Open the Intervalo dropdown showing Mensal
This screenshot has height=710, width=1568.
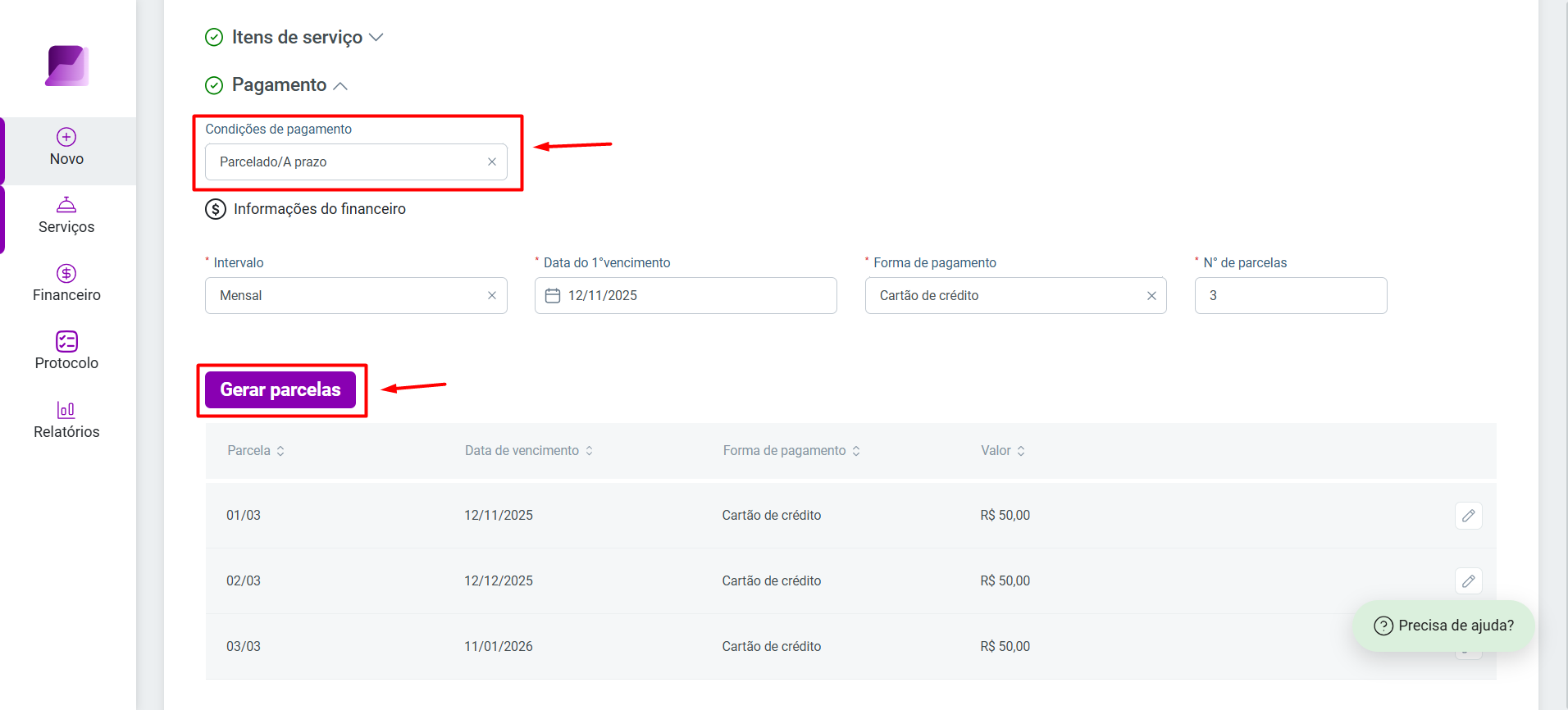pos(356,295)
